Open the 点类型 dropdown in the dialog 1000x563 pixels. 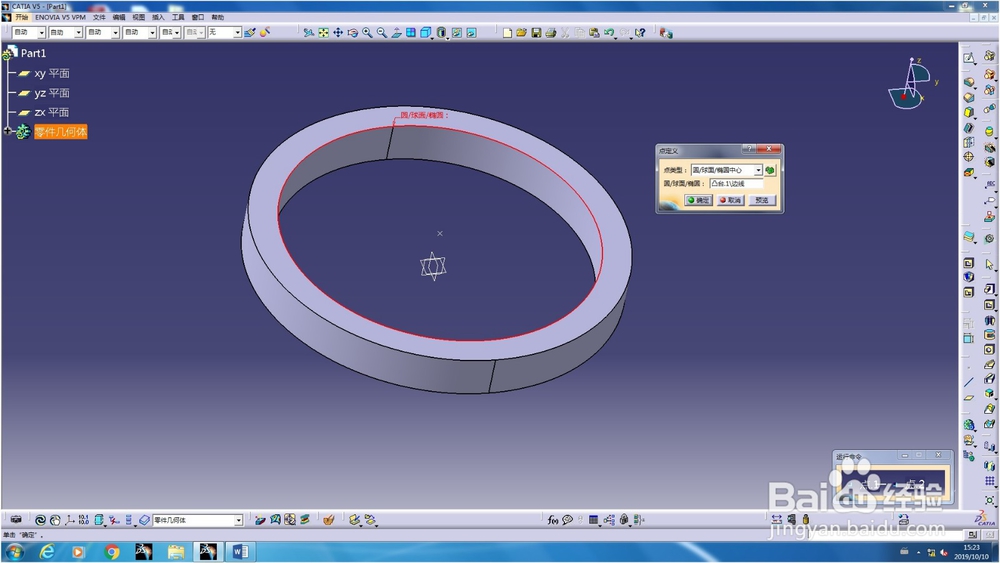click(x=758, y=170)
